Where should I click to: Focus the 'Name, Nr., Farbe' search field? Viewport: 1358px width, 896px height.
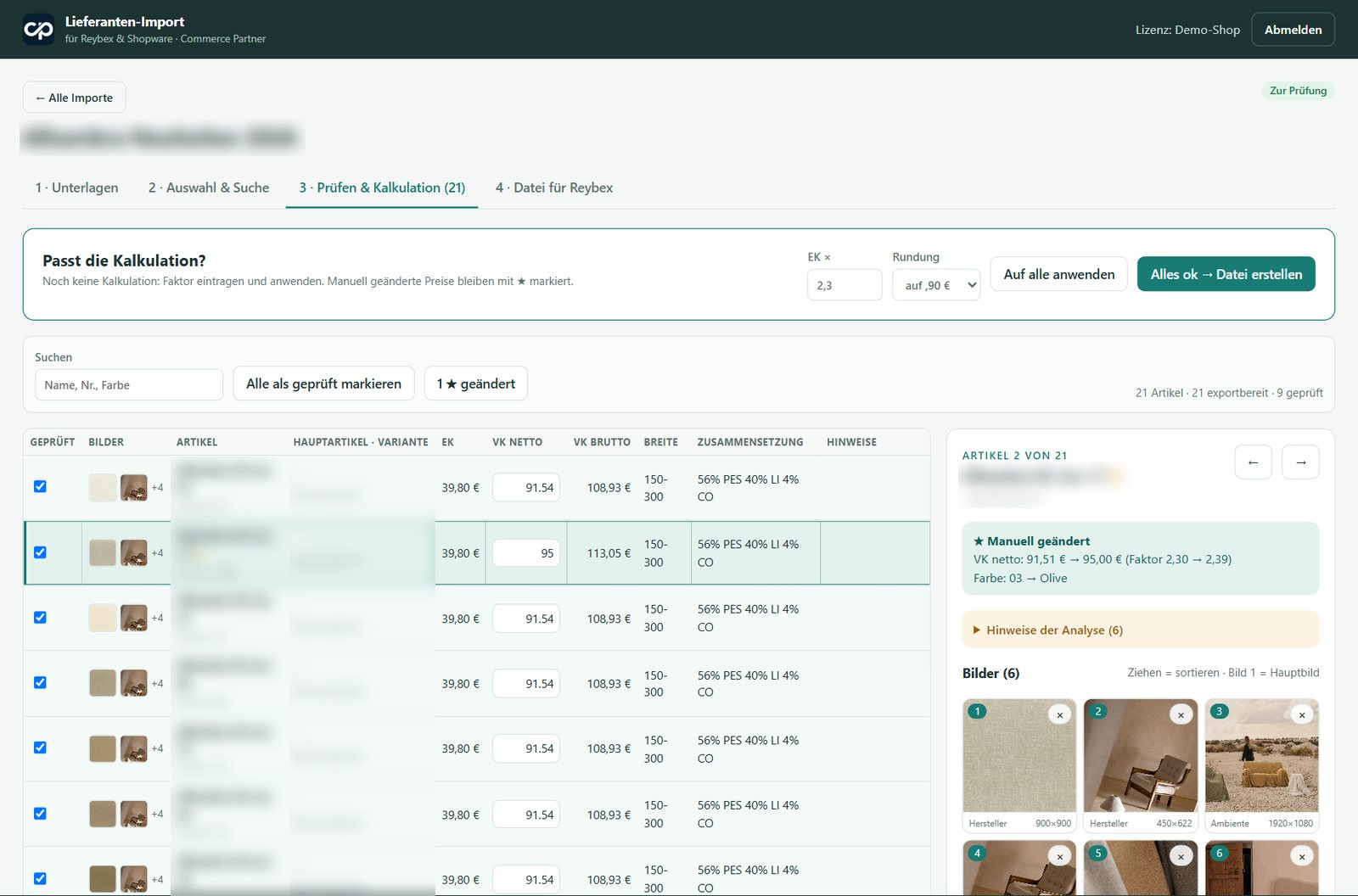click(x=129, y=384)
